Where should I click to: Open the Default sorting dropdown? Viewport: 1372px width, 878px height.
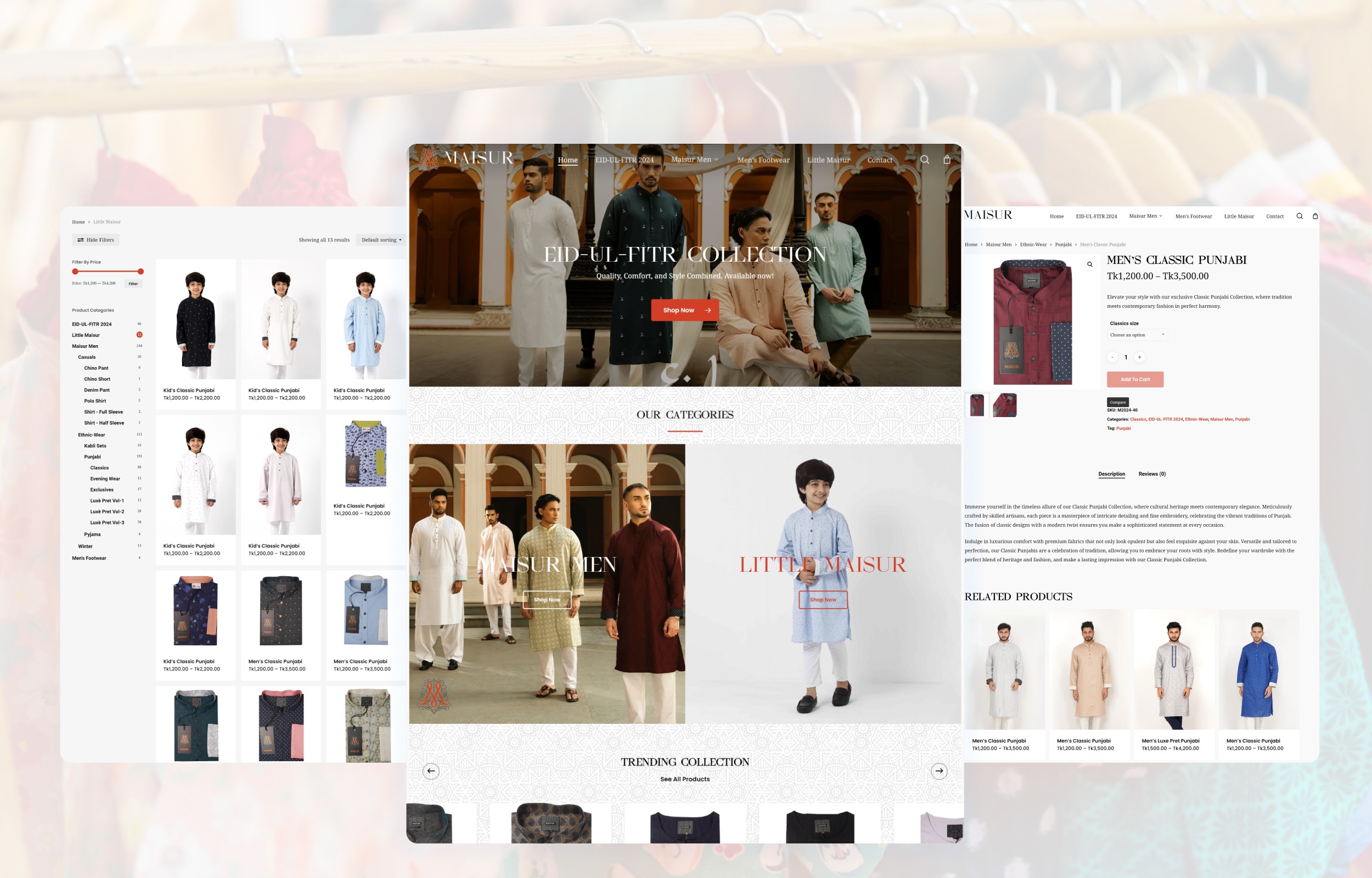381,240
